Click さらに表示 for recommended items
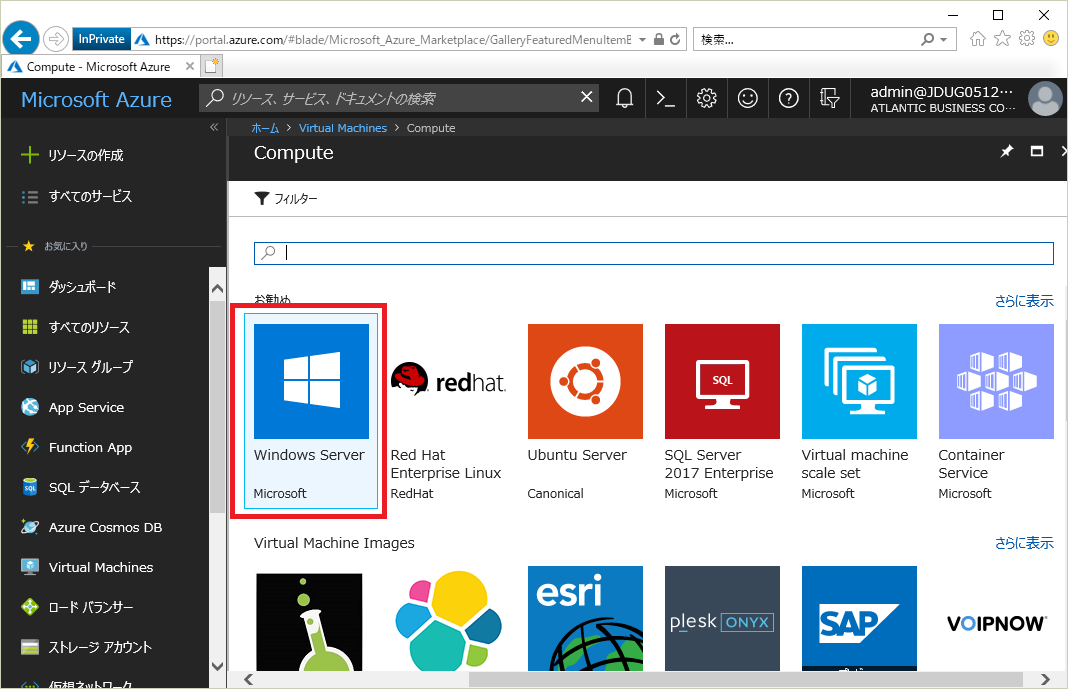 click(1024, 301)
